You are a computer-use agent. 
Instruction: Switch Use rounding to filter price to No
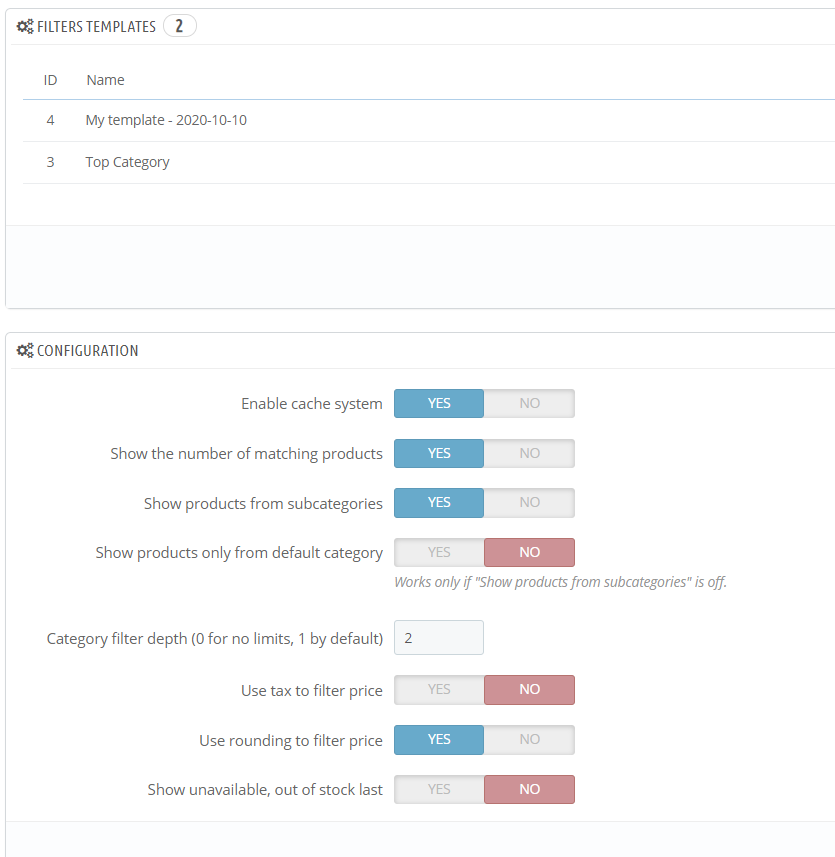pyautogui.click(x=529, y=739)
